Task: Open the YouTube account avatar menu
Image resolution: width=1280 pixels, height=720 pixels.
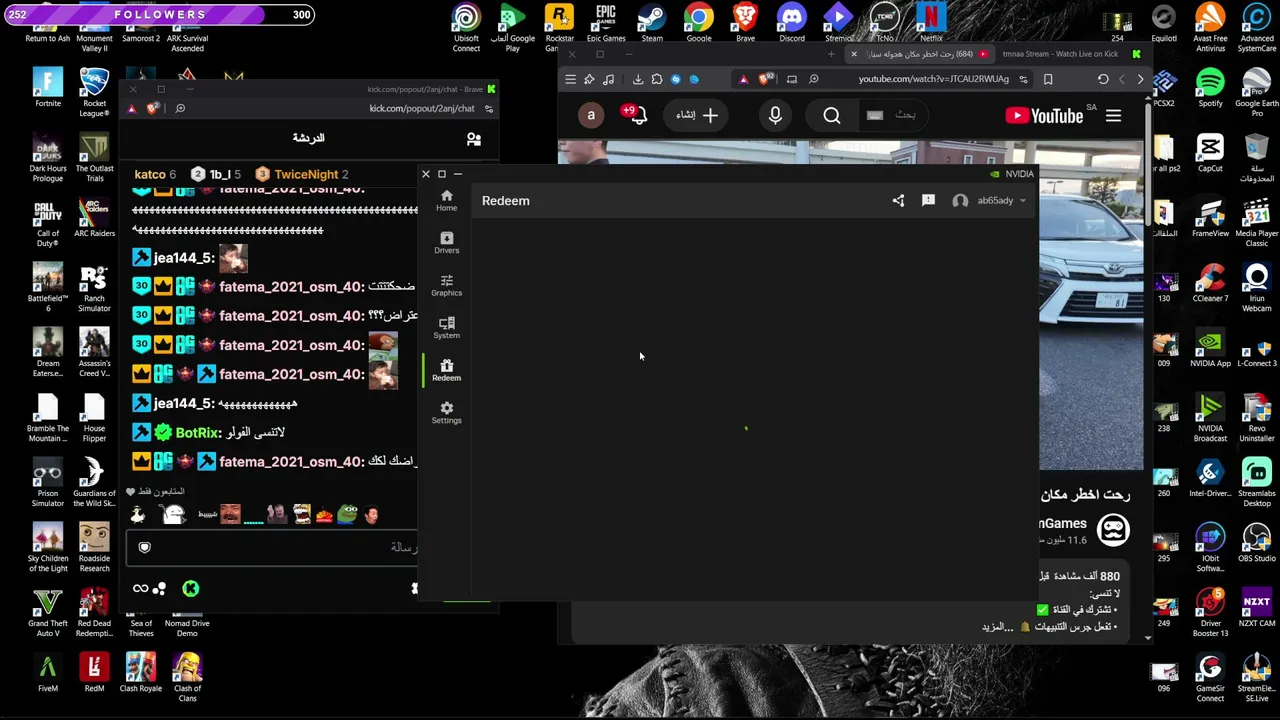Action: pyautogui.click(x=591, y=116)
